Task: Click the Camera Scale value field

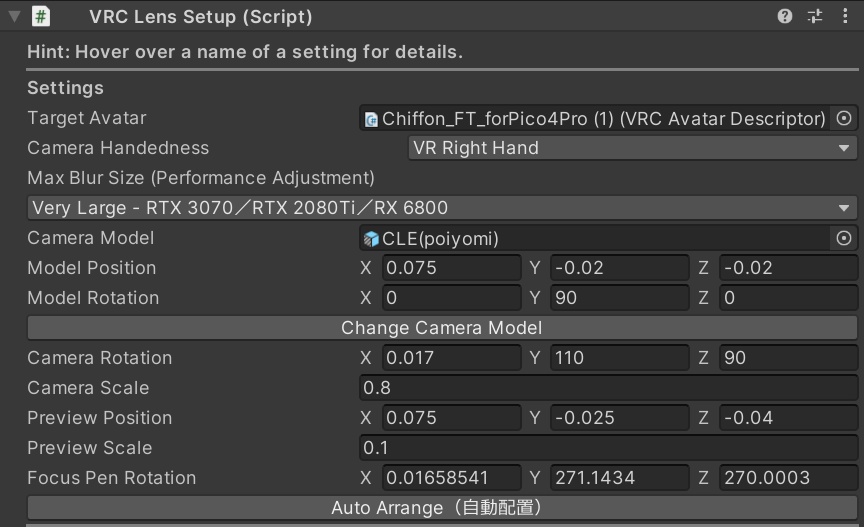Action: [608, 388]
